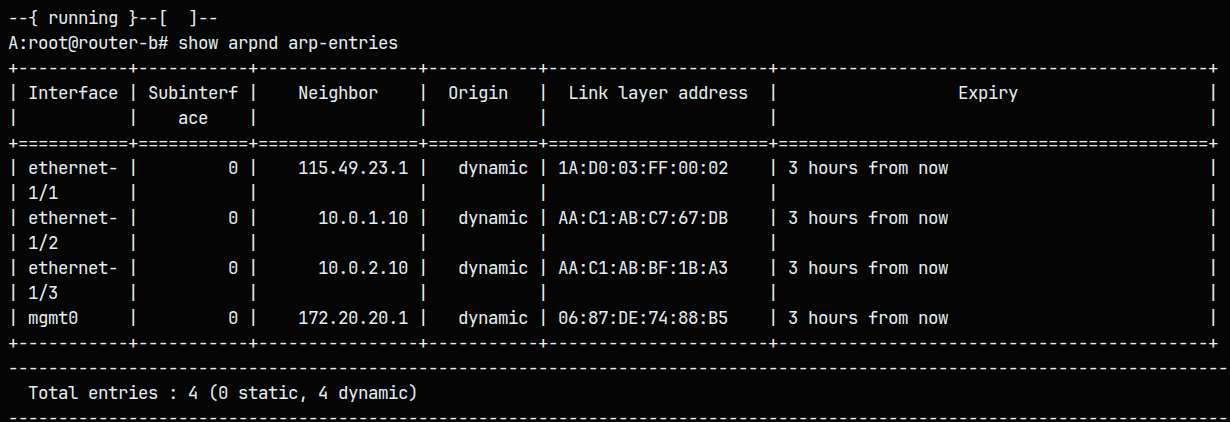This screenshot has width=1230, height=422.
Task: Click neighbor IP 115.49.23.1
Action: click(353, 168)
